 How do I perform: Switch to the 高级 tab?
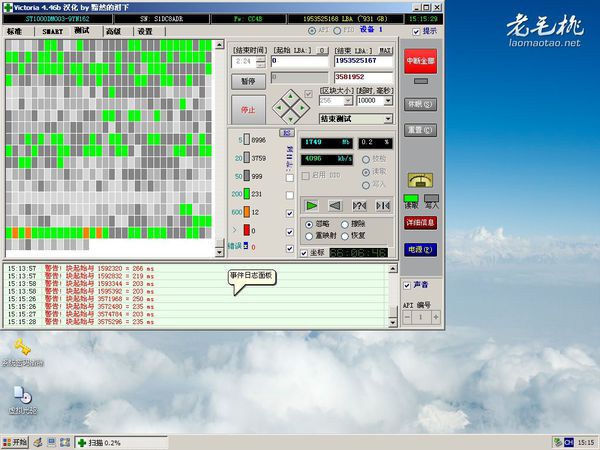pyautogui.click(x=113, y=31)
